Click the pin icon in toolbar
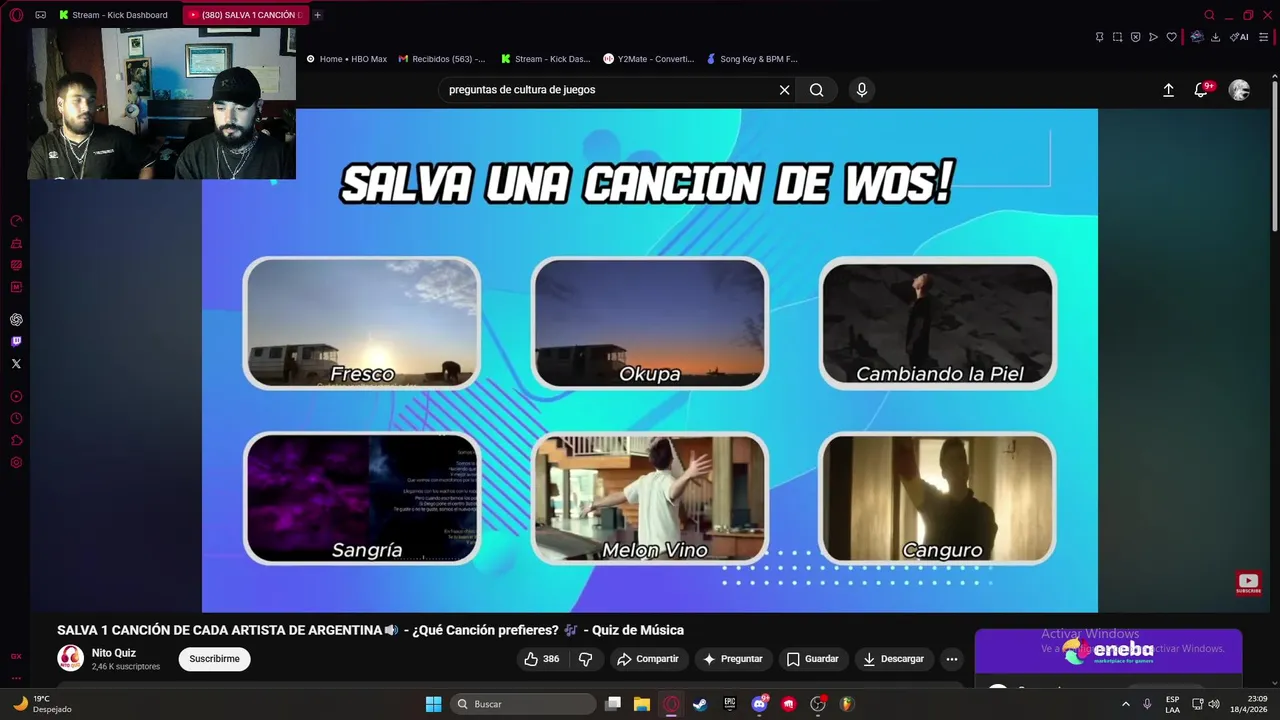This screenshot has width=1280, height=720. 1099,37
